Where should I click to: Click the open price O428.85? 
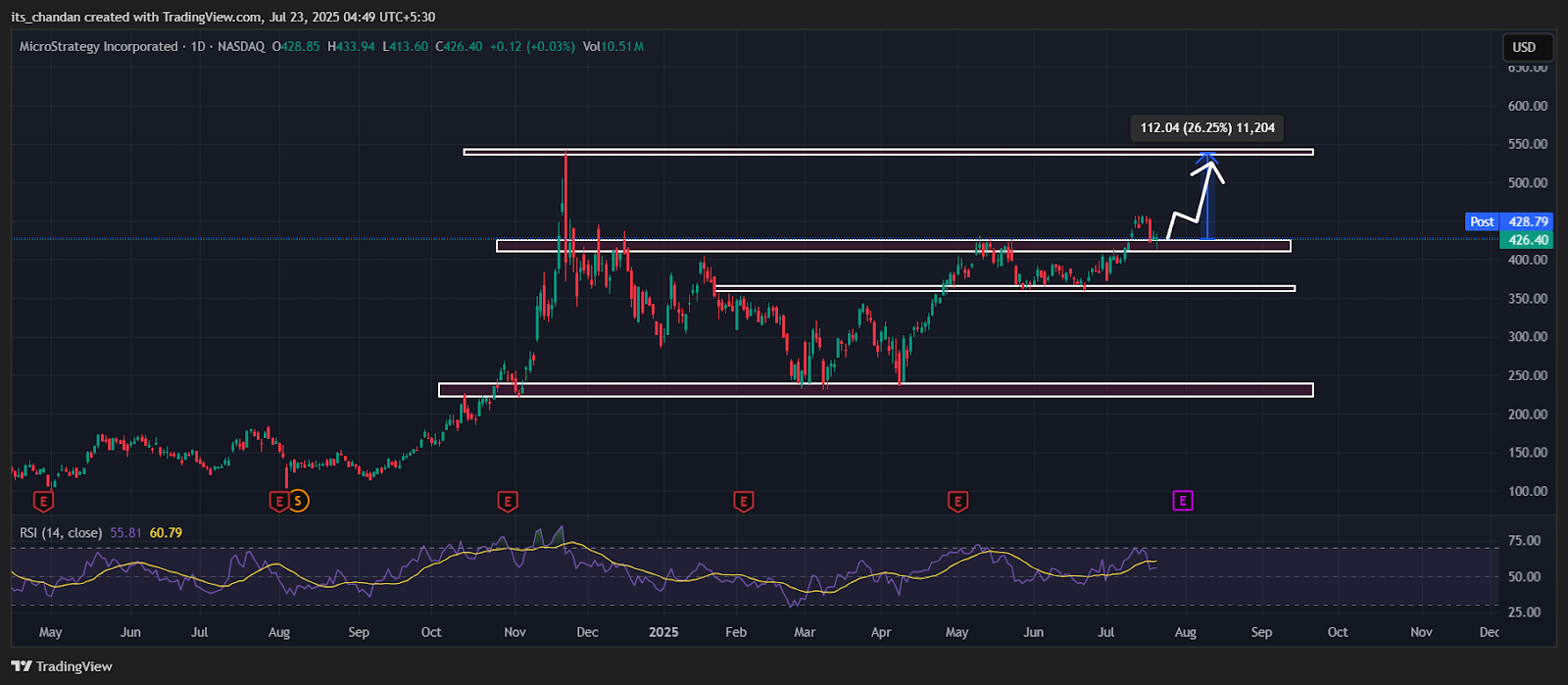(296, 46)
